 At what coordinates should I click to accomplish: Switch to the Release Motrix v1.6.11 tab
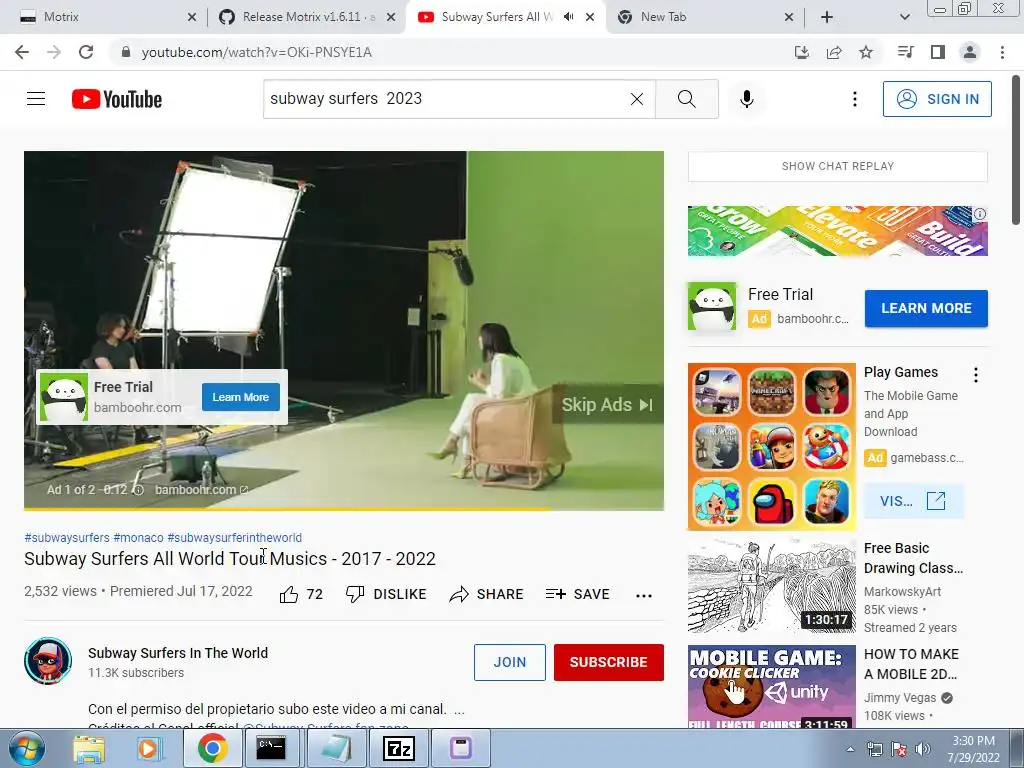coord(307,17)
